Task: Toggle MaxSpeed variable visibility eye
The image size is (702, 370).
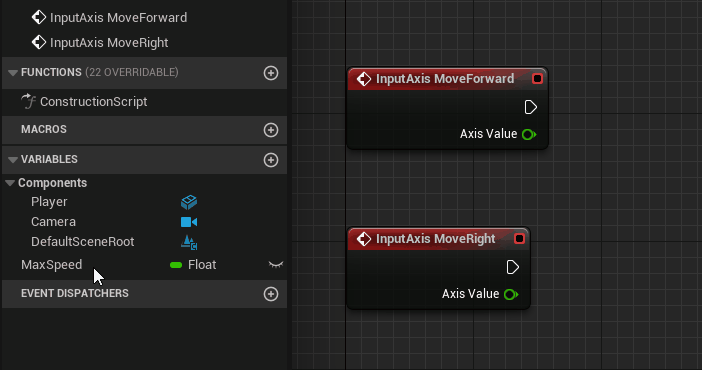Action: tap(276, 265)
